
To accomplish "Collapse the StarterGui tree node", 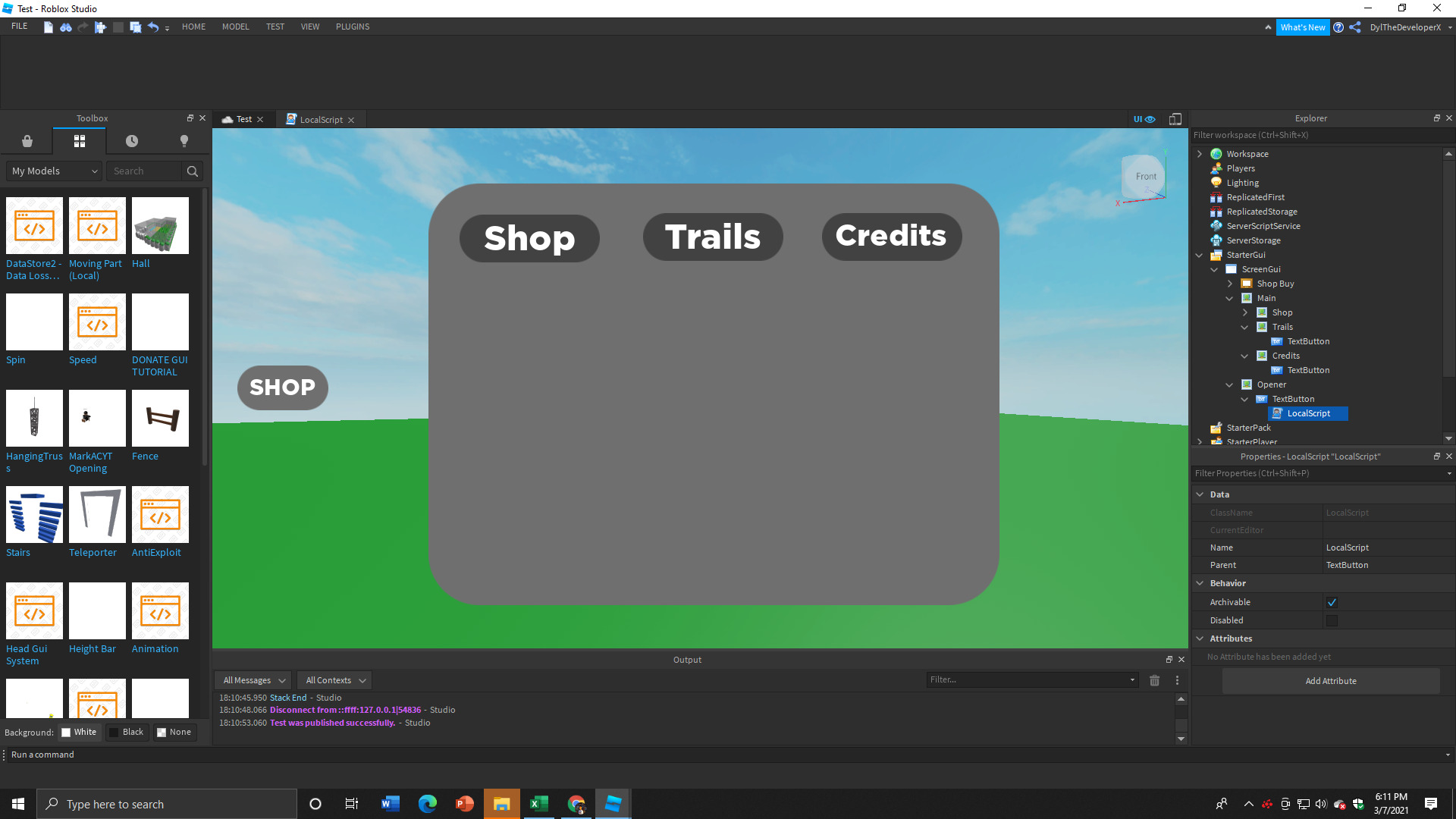I will [1199, 256].
